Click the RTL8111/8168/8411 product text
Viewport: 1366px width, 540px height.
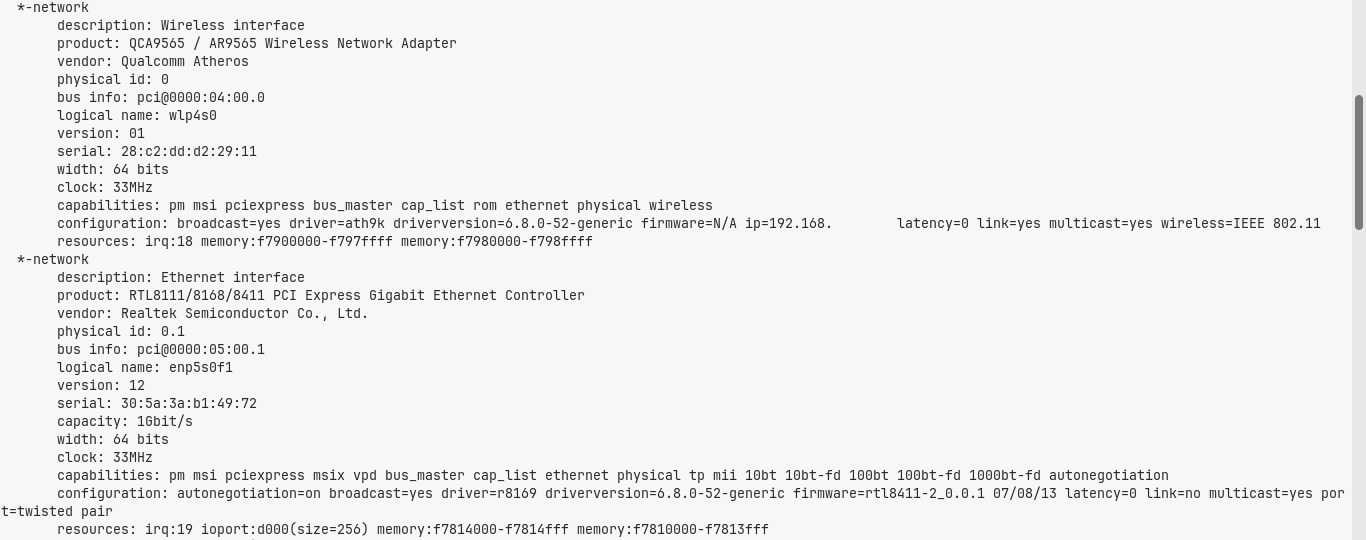[357, 296]
